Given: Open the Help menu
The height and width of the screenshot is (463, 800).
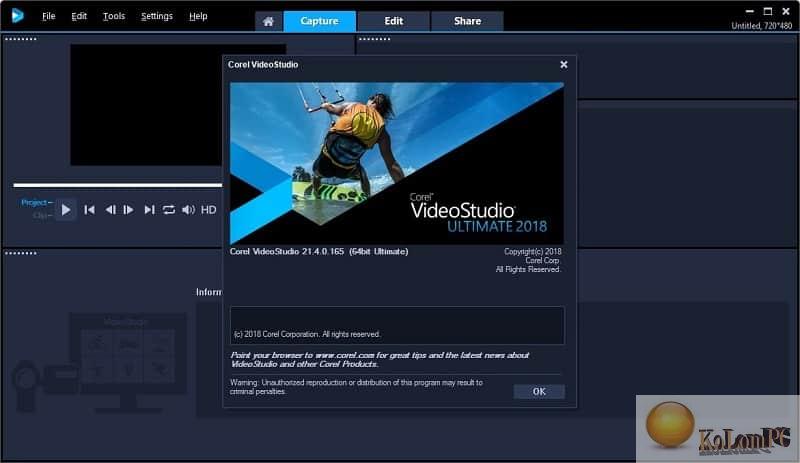Looking at the screenshot, I should tap(198, 16).
